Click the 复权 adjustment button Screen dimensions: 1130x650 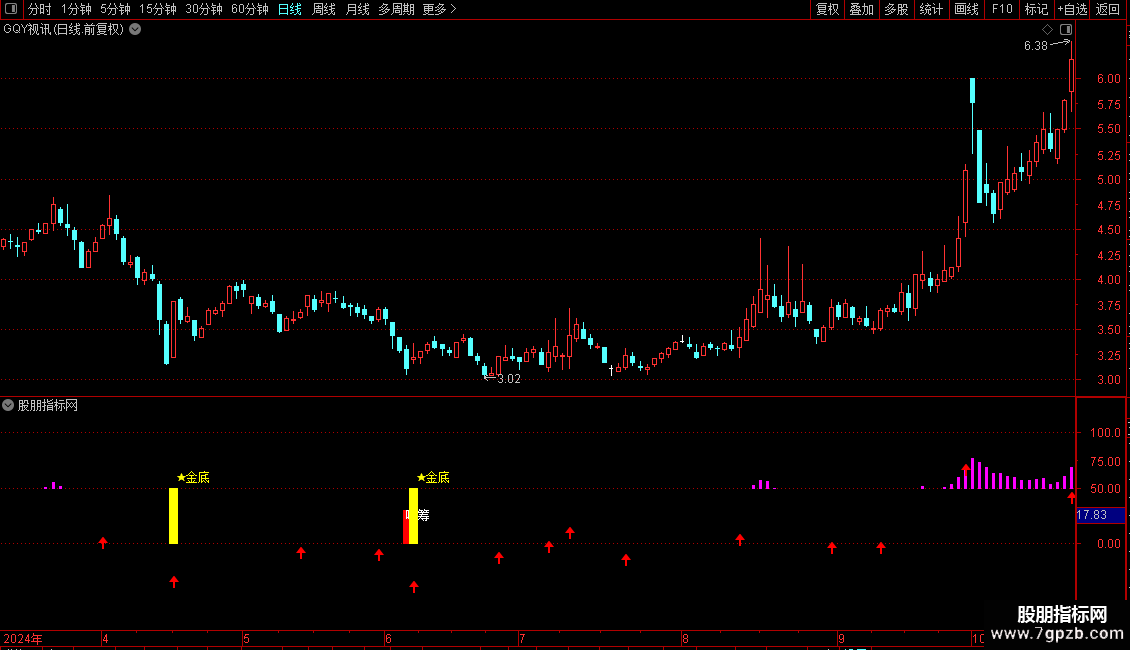[827, 9]
